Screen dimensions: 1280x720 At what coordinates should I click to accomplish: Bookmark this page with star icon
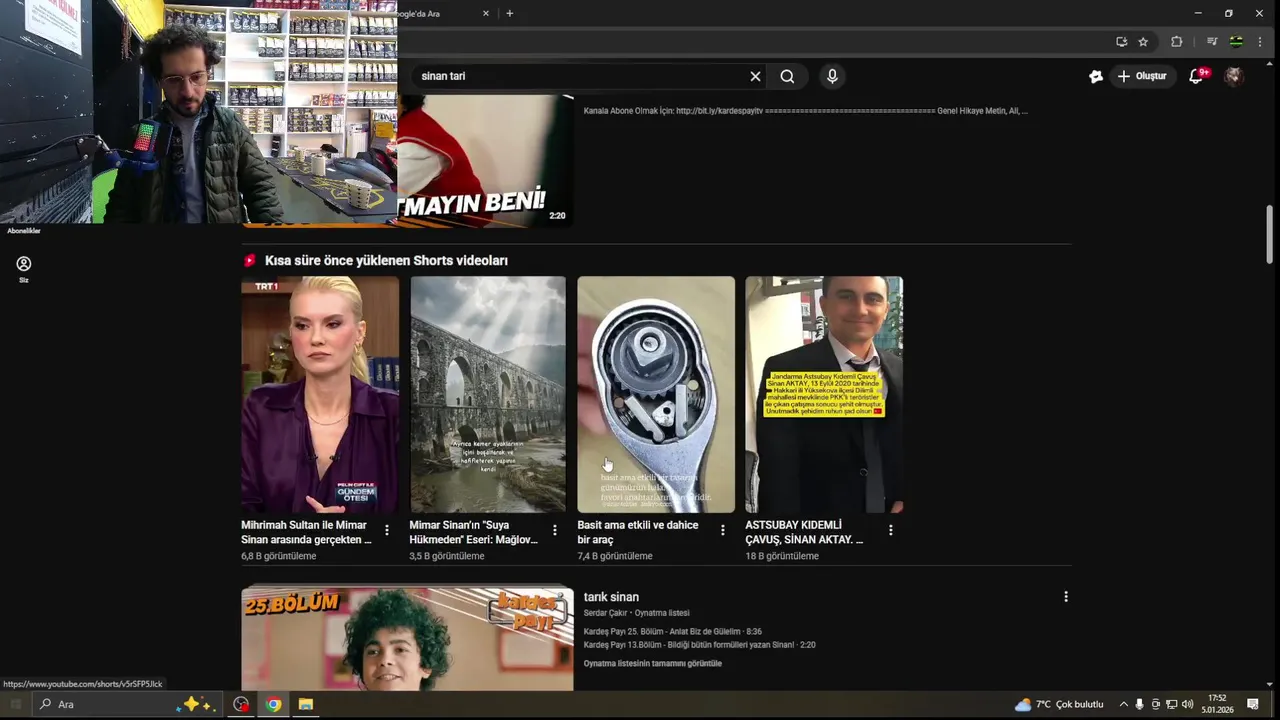tap(1143, 42)
